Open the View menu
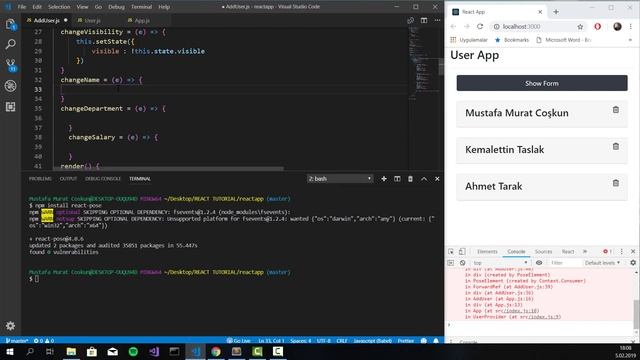The height and width of the screenshot is (360, 640). (x=82, y=7)
